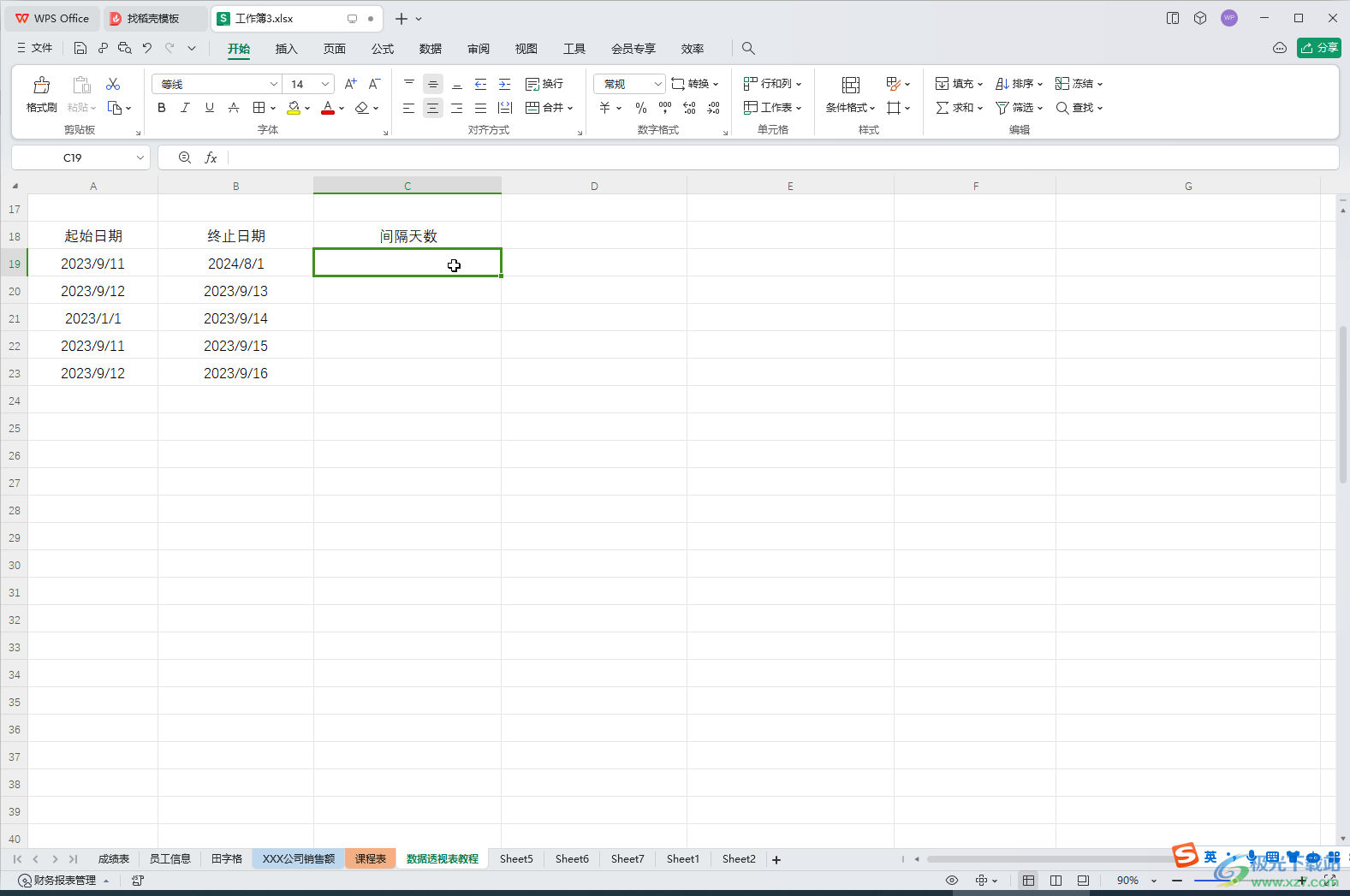Click the thousands separator icon
1350x896 pixels.
665,108
